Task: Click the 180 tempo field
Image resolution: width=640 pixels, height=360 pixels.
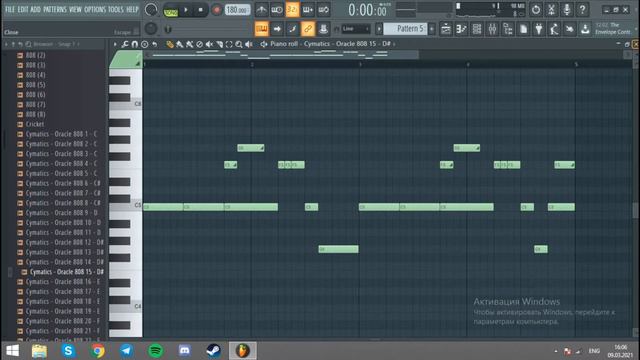Action: click(237, 10)
